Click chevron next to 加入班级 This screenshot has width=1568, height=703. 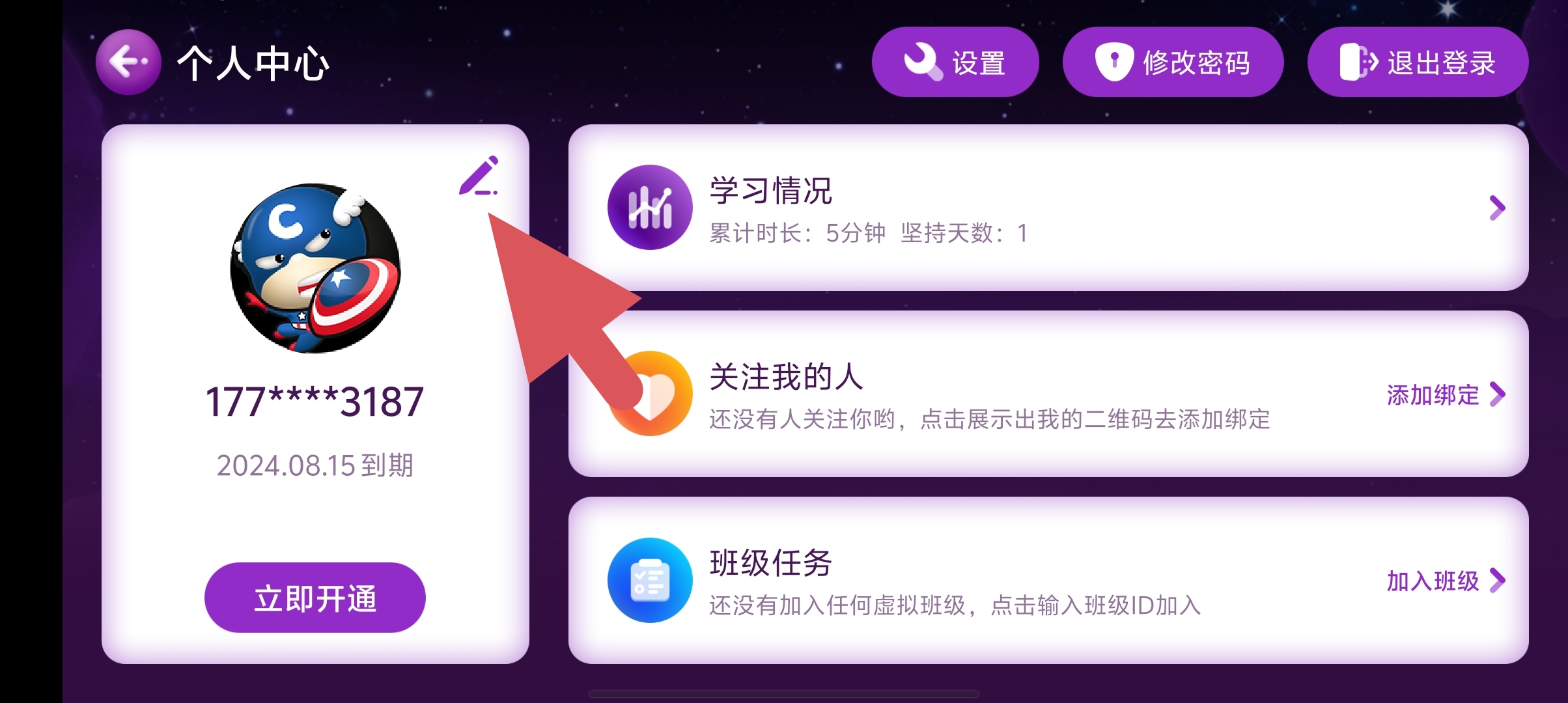[1497, 580]
